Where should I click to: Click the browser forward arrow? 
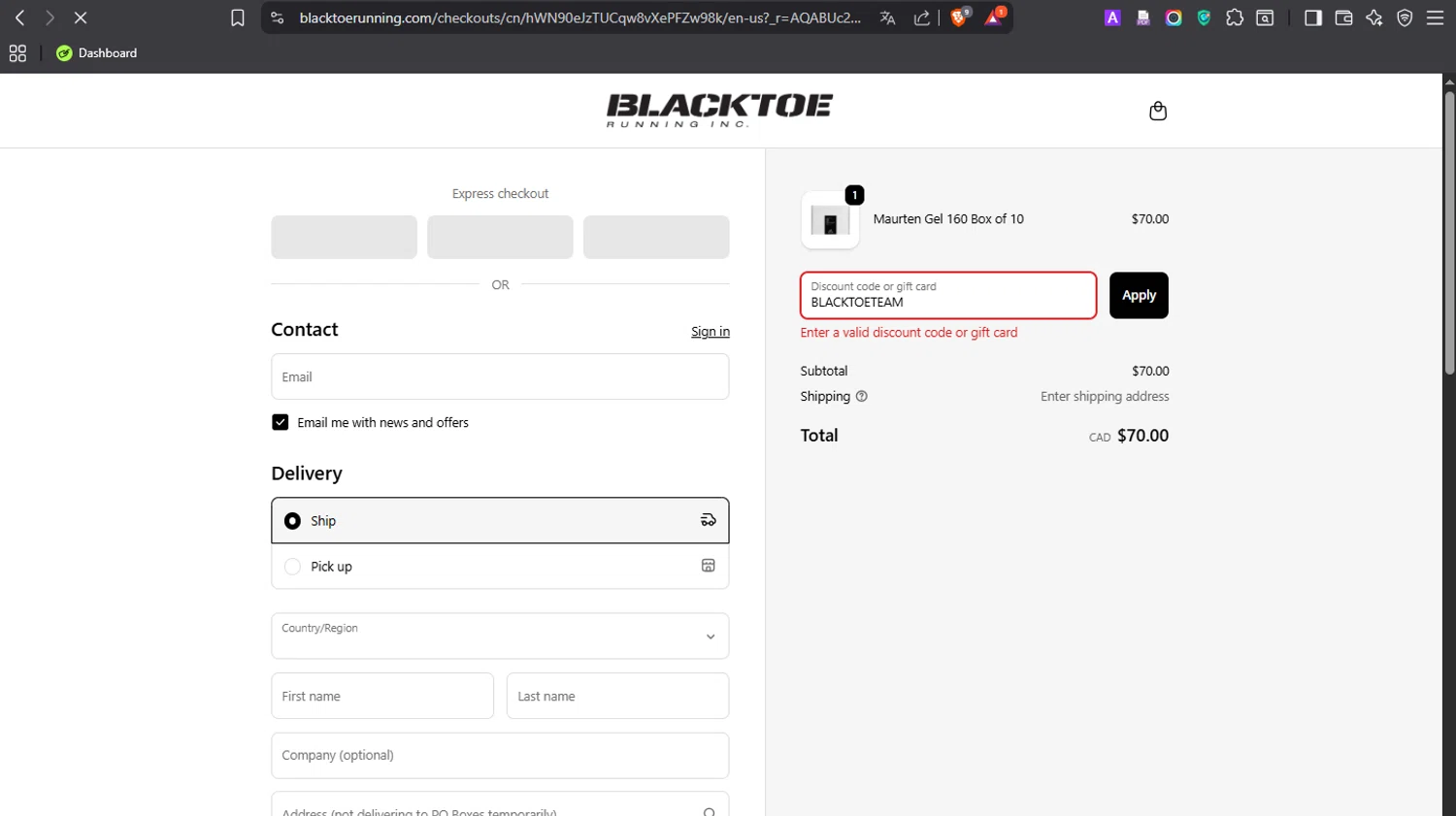(x=50, y=17)
